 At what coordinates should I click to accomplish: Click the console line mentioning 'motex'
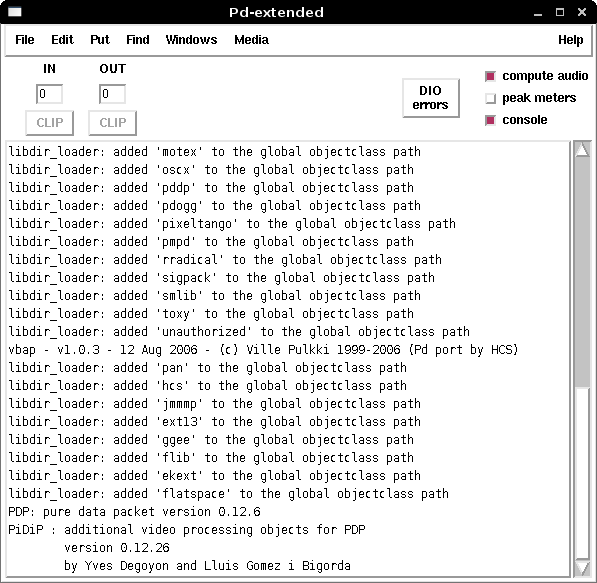click(214, 152)
